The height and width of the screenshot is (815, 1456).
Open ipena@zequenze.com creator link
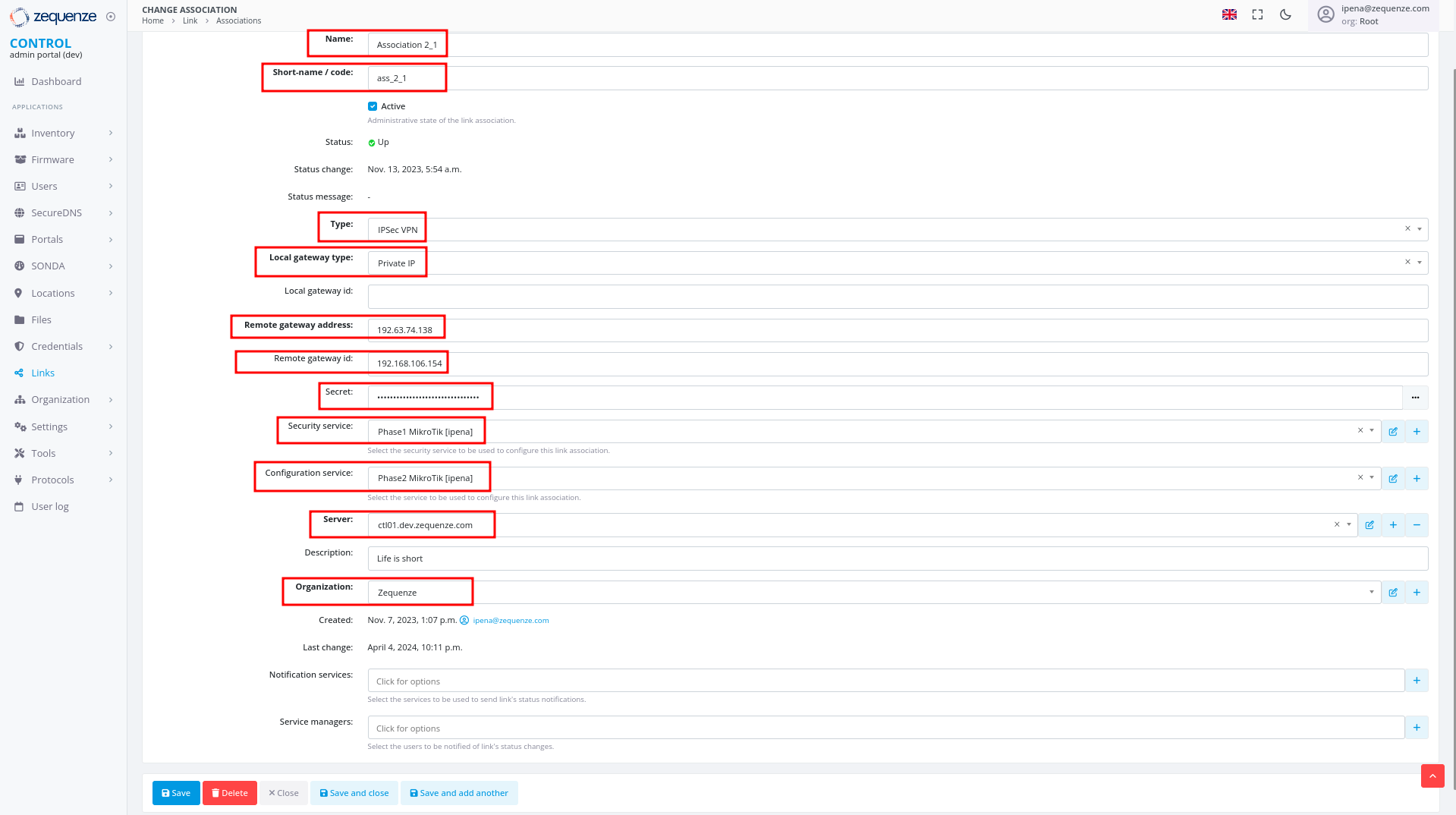(x=511, y=621)
